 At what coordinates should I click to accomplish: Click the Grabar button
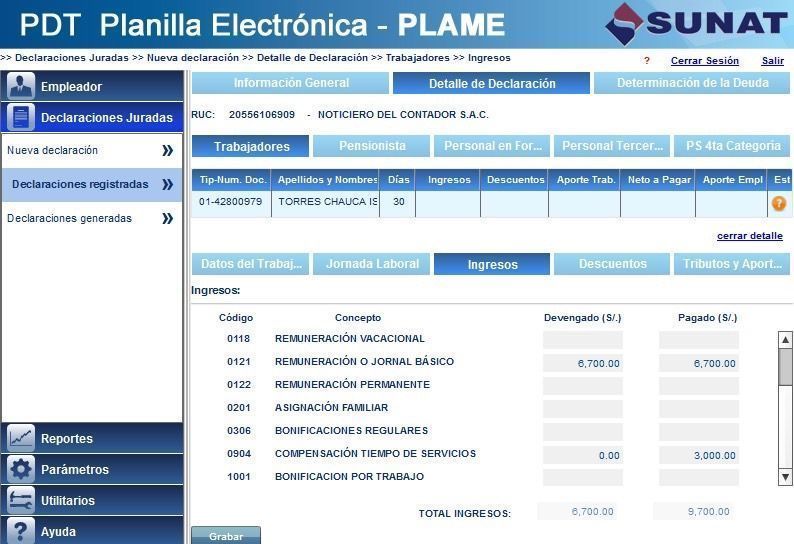(x=226, y=535)
